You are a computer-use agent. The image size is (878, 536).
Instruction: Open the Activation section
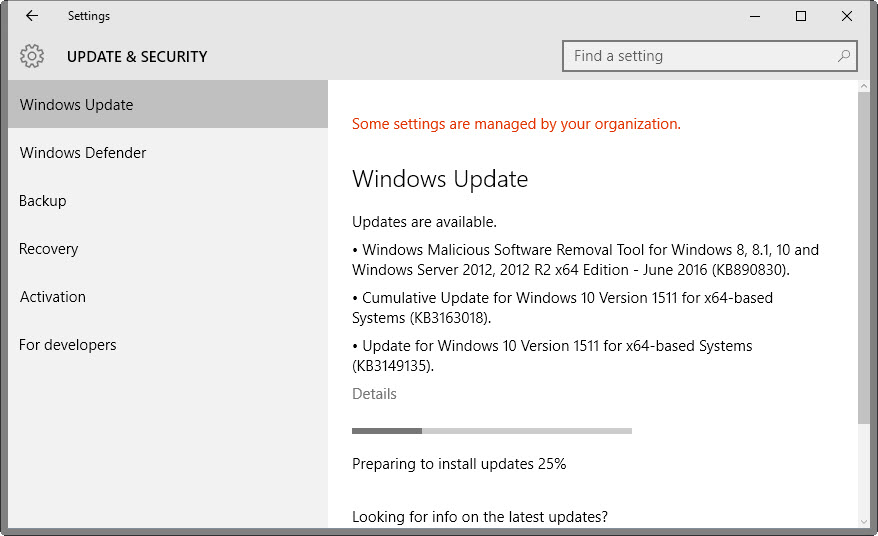[167, 297]
